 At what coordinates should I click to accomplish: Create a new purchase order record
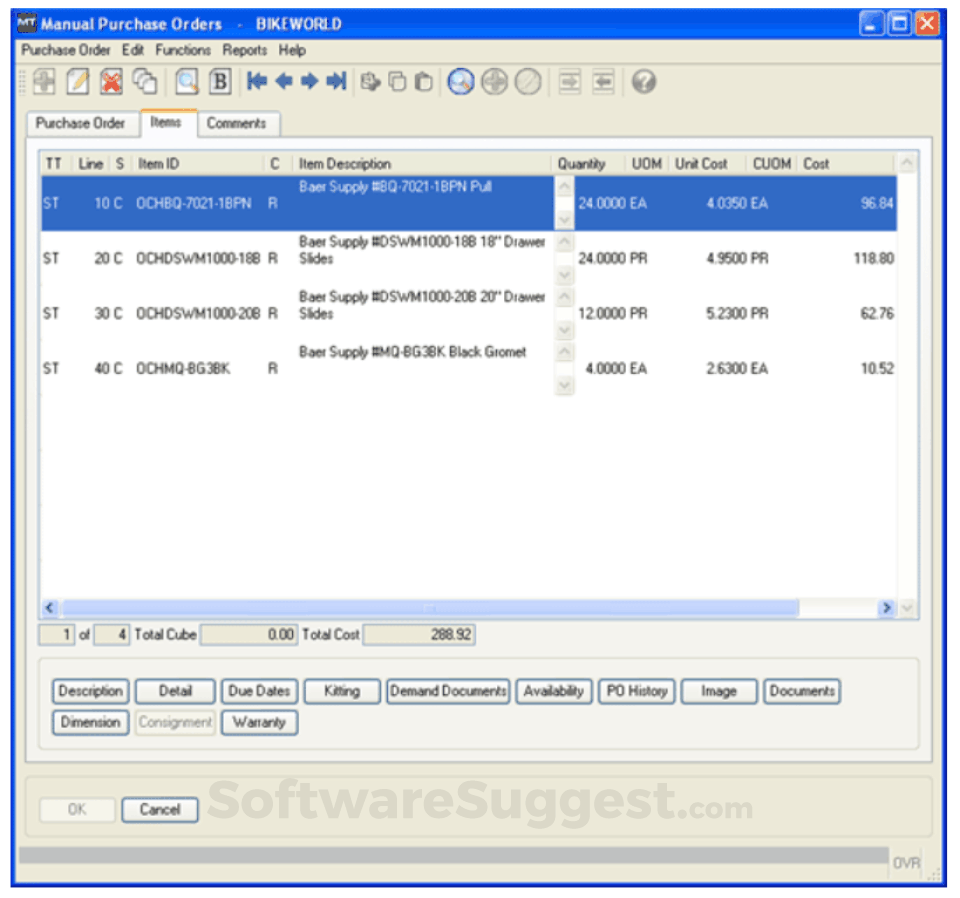44,82
